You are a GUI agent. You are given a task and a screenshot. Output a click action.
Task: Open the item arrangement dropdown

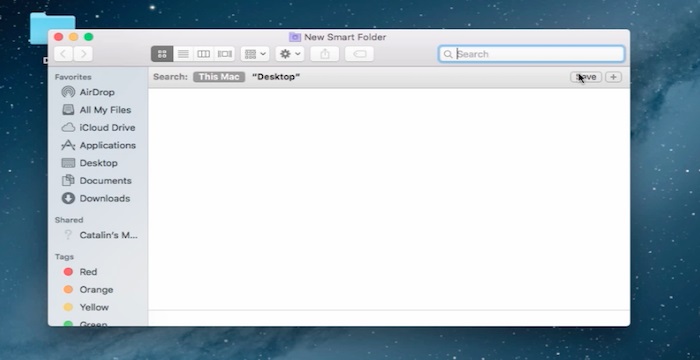click(255, 54)
